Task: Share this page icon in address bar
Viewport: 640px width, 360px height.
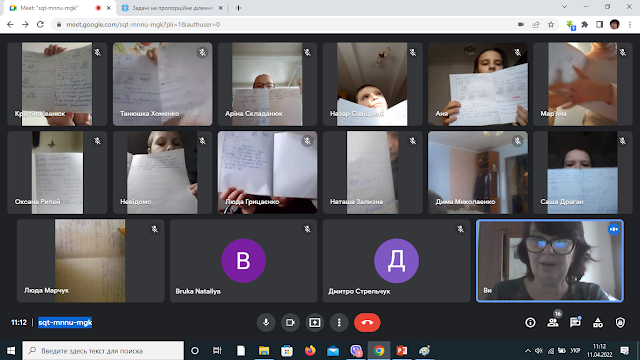Action: 536,24
